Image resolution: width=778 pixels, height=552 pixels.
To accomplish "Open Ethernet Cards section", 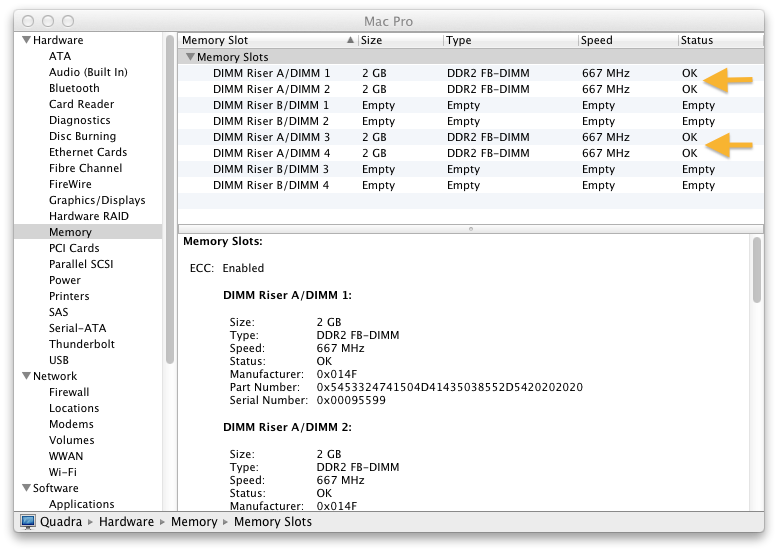I will tap(88, 152).
